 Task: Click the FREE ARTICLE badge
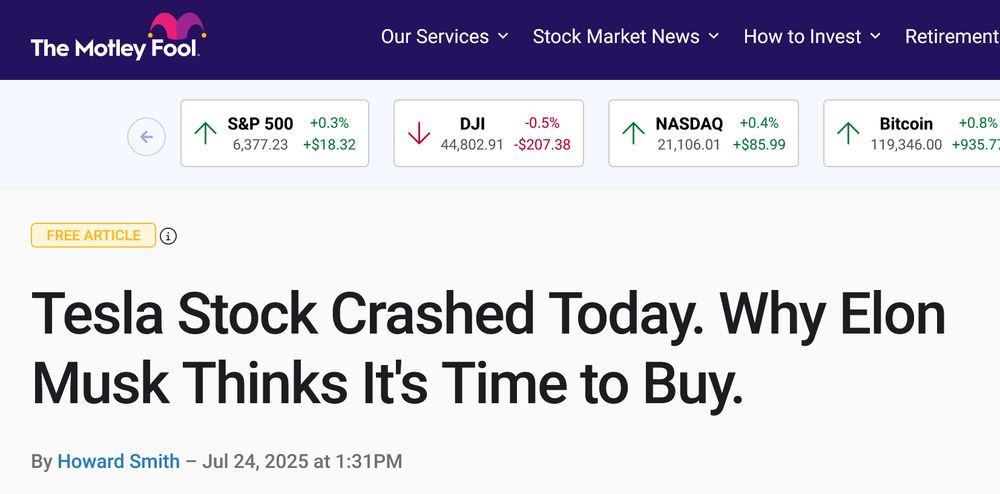[x=93, y=235]
